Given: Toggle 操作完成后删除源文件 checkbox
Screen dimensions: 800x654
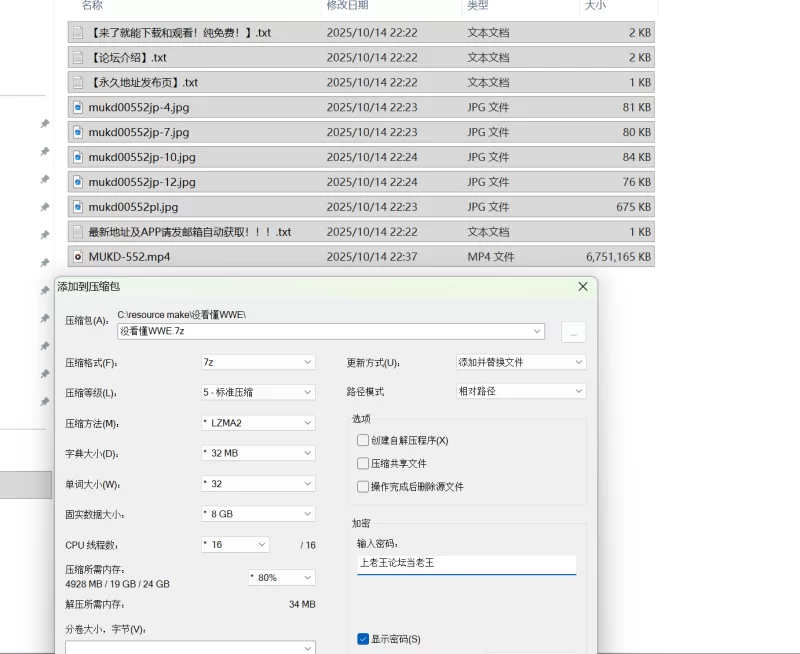Looking at the screenshot, I should click(x=363, y=487).
